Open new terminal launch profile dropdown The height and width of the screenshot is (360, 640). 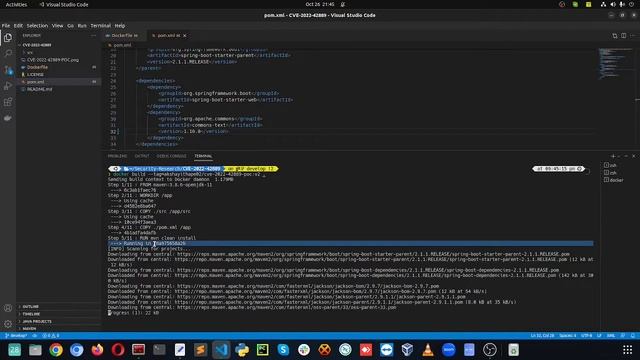619,156
